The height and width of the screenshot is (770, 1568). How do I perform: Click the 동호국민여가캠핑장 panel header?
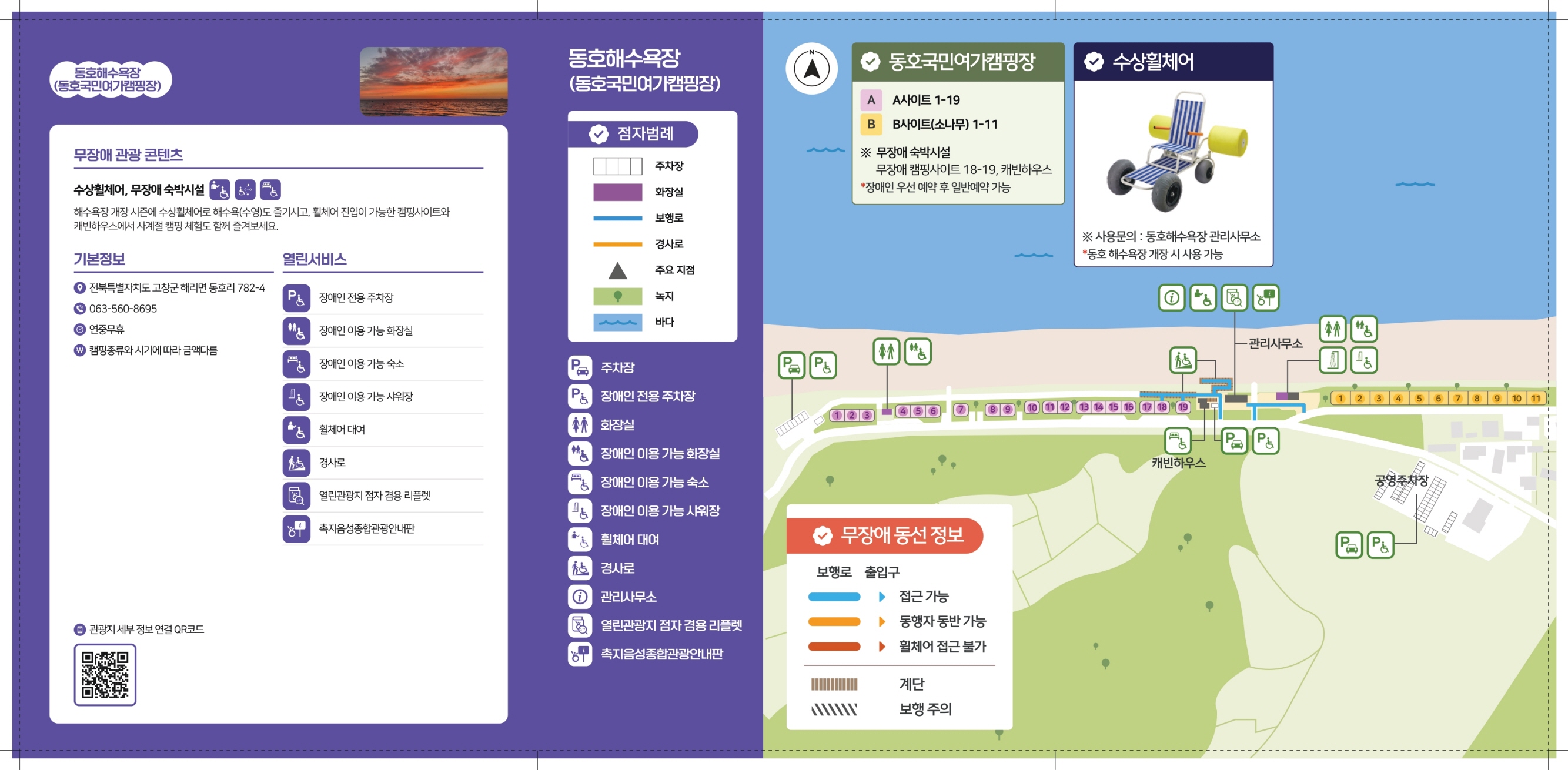(958, 62)
